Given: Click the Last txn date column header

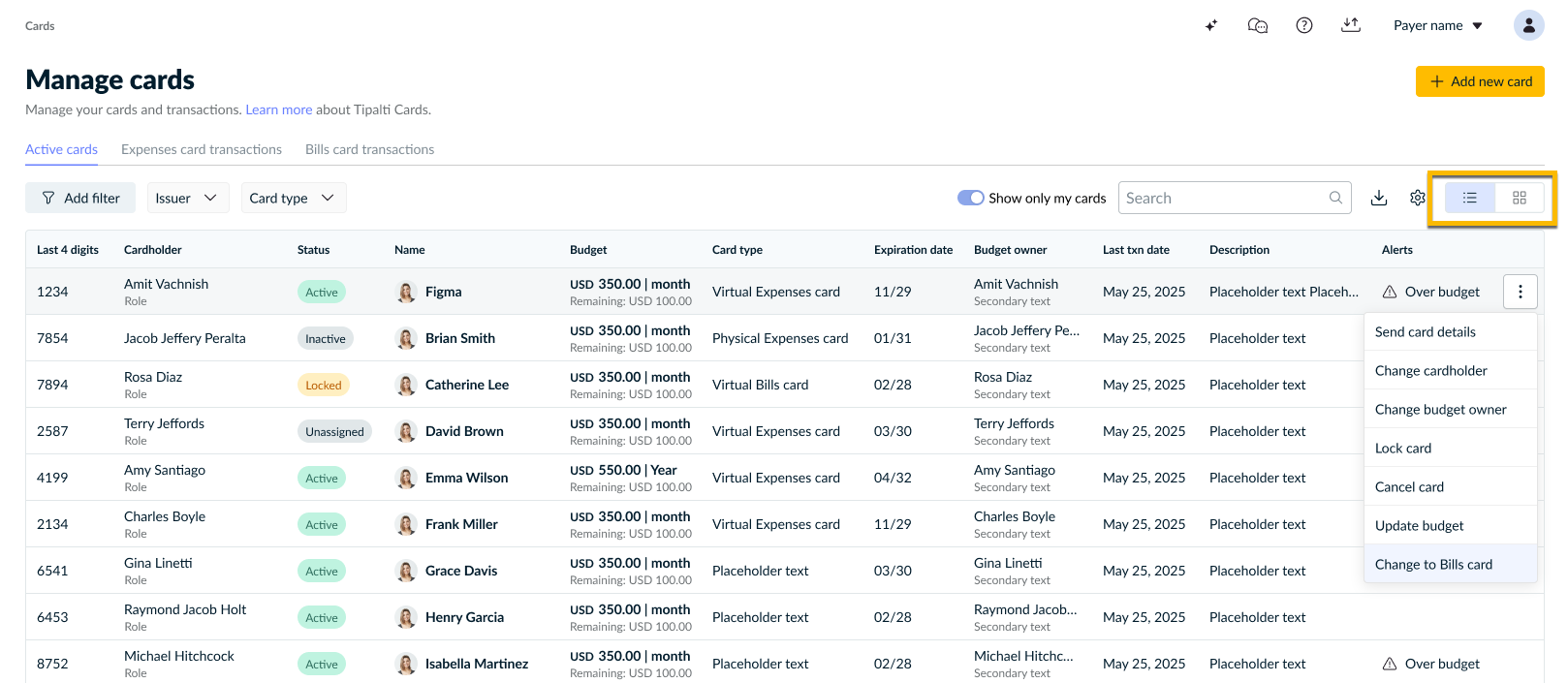Looking at the screenshot, I should point(1136,250).
